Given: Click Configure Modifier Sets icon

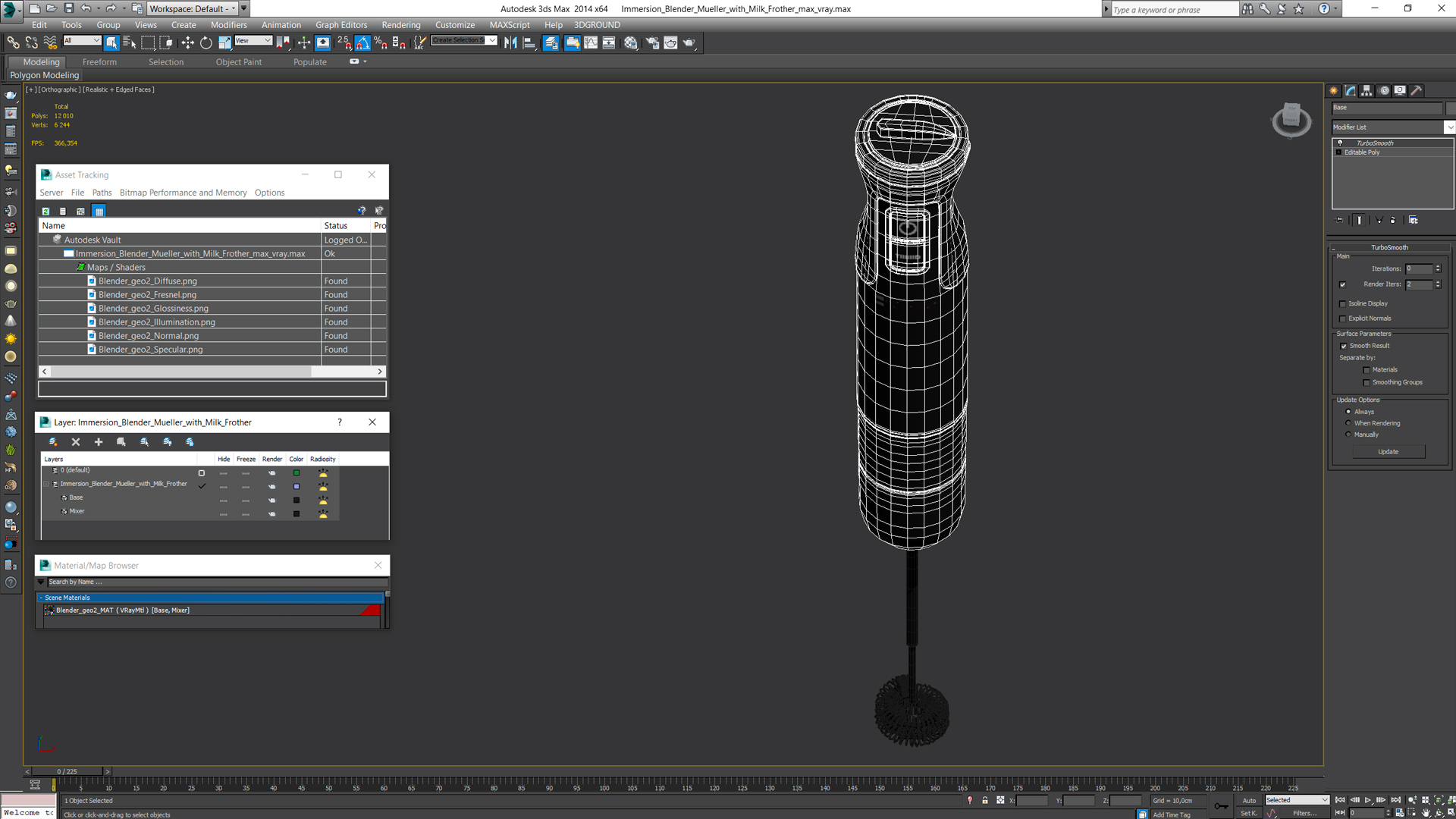Looking at the screenshot, I should (x=1414, y=220).
